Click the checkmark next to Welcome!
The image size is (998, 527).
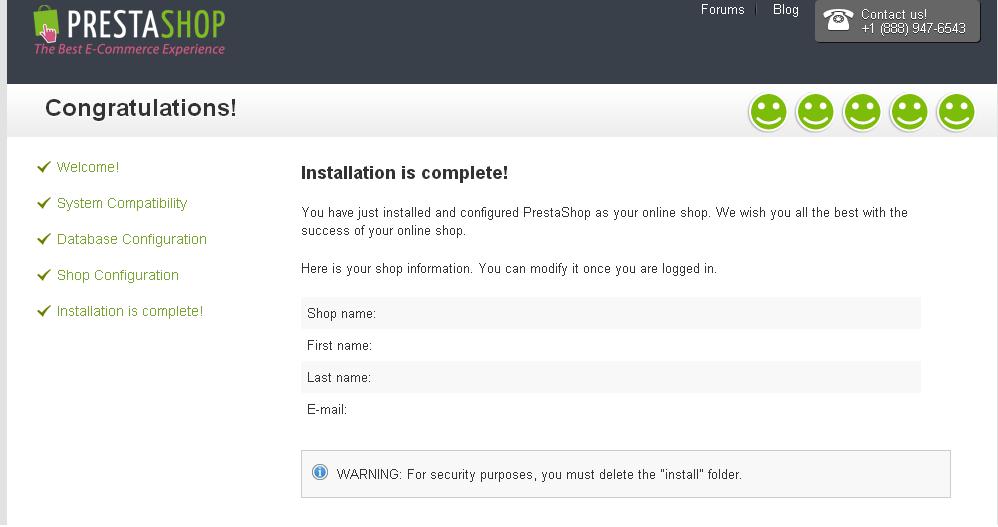pos(43,167)
